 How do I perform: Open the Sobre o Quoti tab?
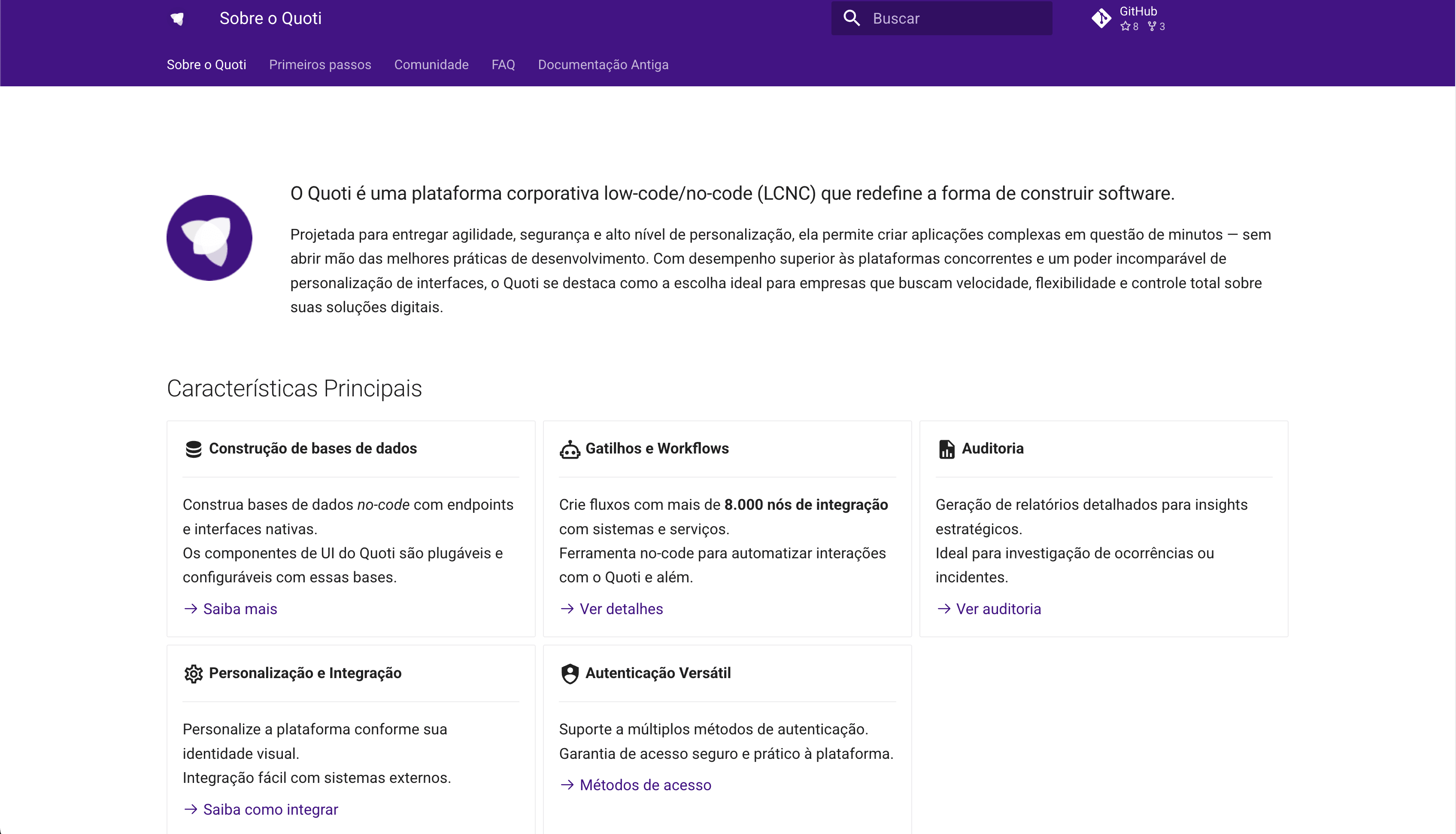coord(206,65)
